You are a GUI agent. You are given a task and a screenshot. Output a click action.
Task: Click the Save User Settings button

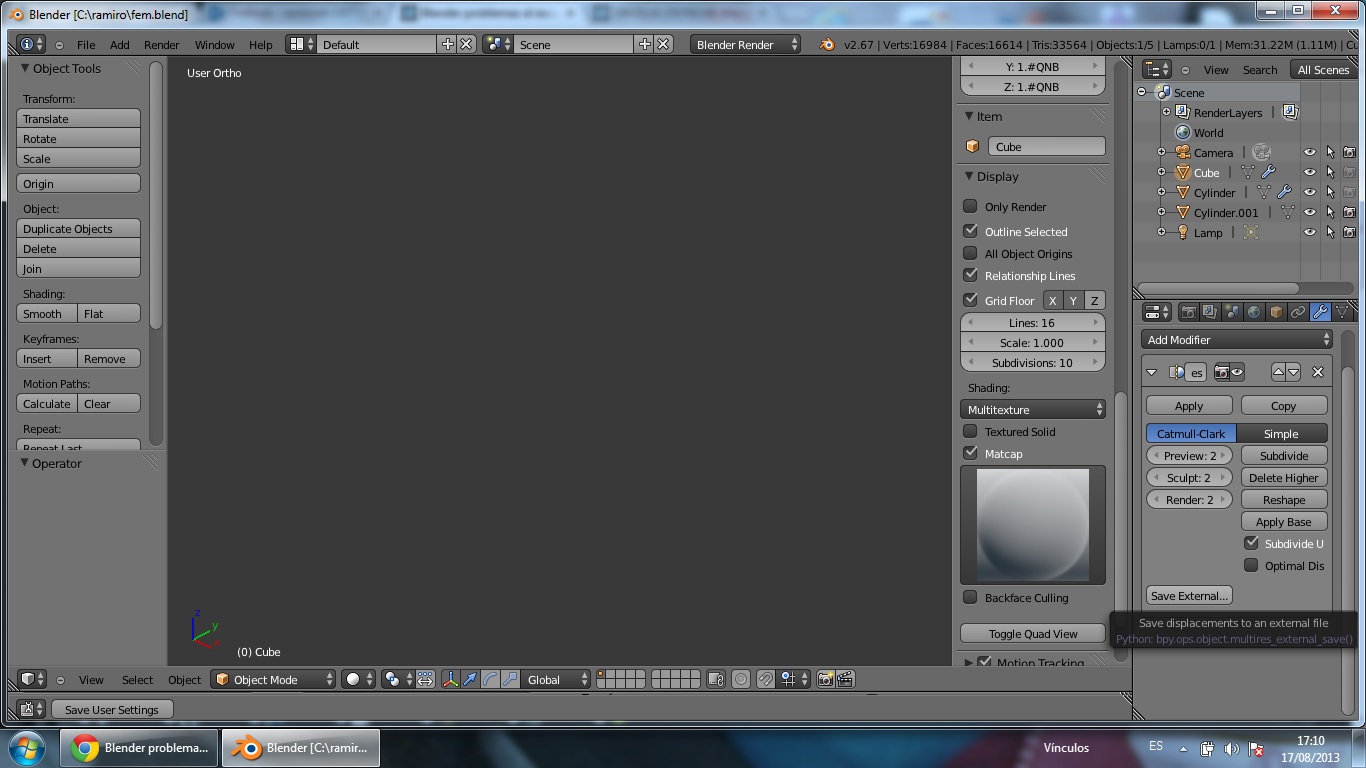112,709
